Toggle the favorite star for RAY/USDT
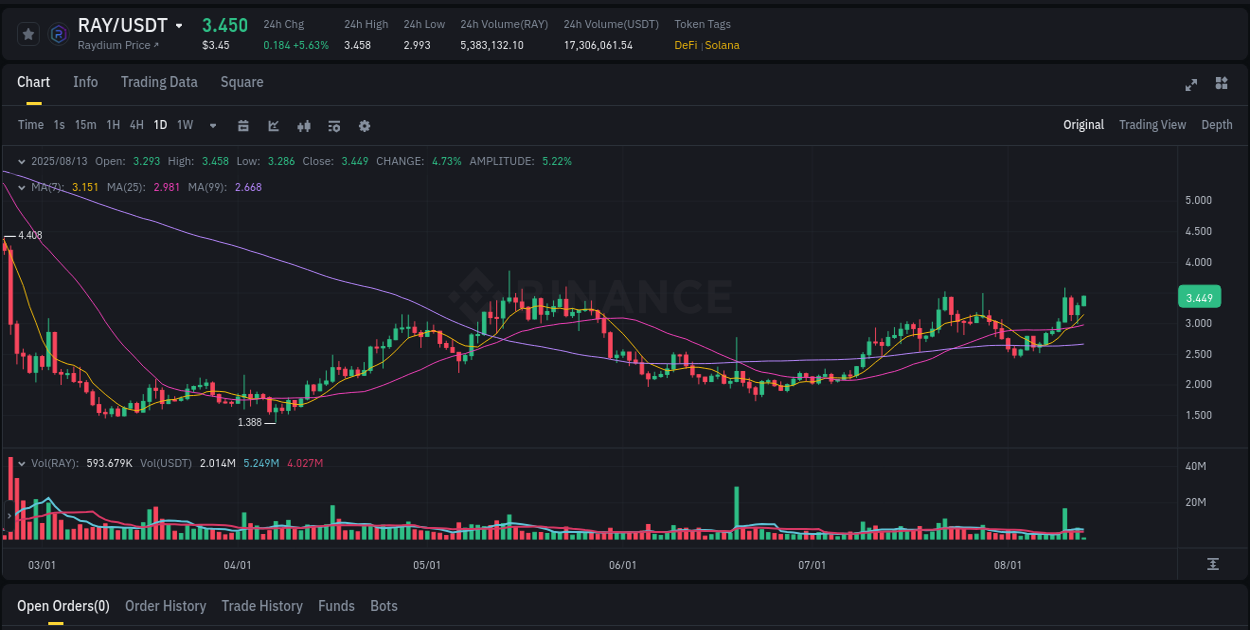 [27, 33]
